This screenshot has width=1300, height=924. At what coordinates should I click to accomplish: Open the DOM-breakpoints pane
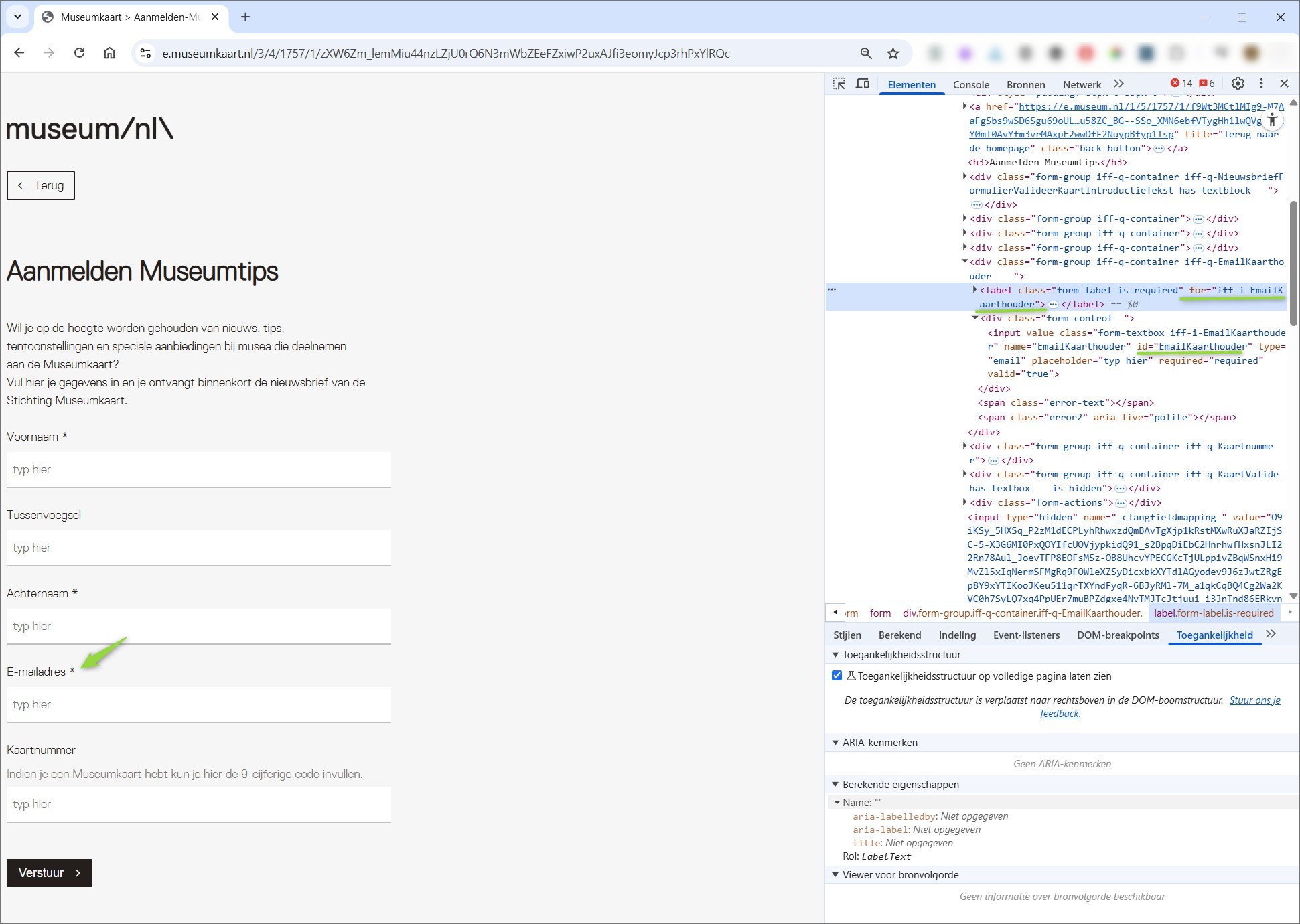click(1118, 635)
